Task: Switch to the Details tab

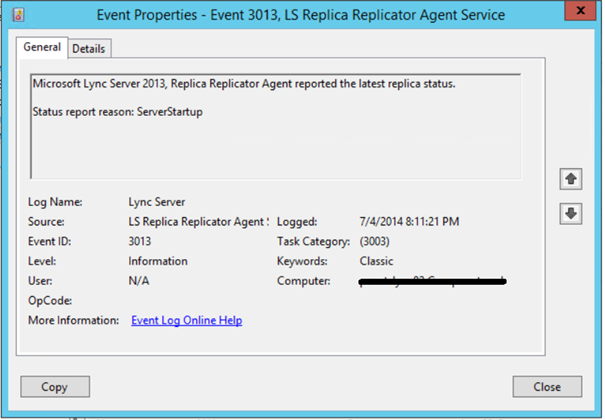Action: 89,48
